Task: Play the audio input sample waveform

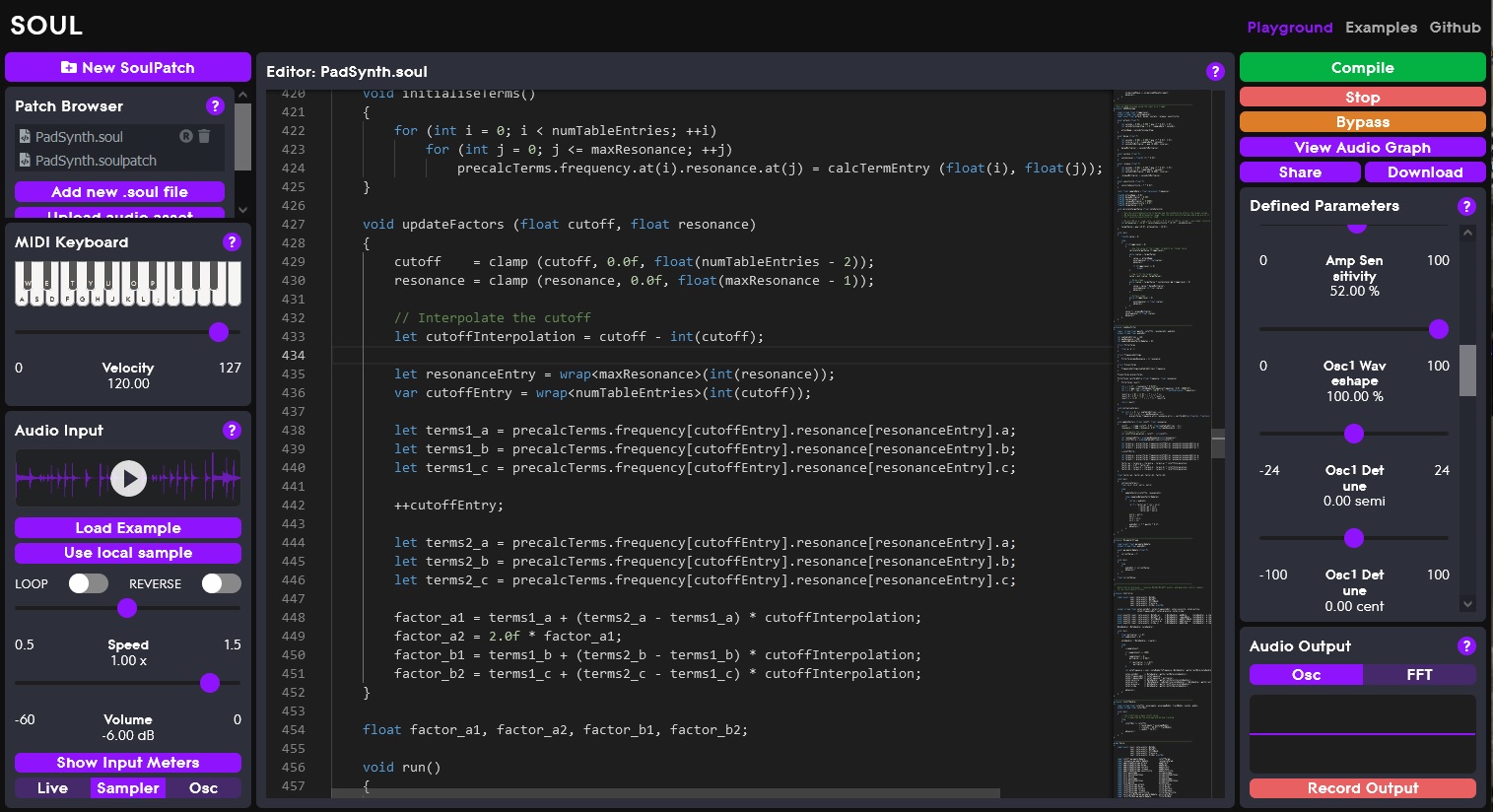Action: click(x=128, y=479)
